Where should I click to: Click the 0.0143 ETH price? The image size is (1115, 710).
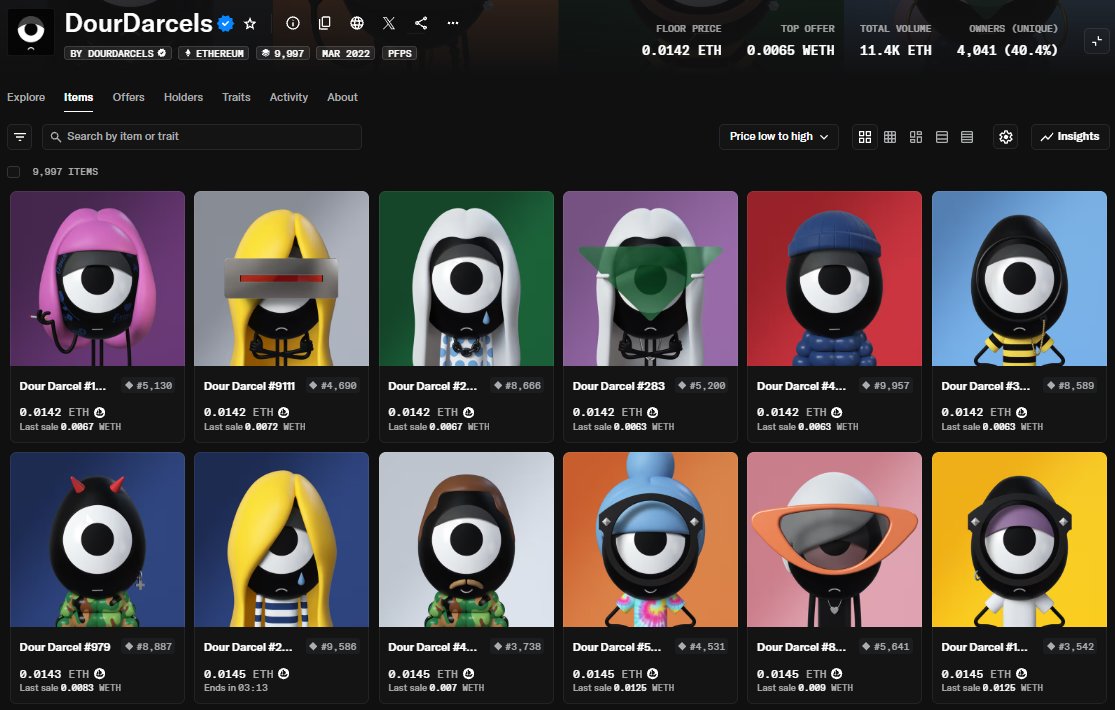(x=54, y=674)
